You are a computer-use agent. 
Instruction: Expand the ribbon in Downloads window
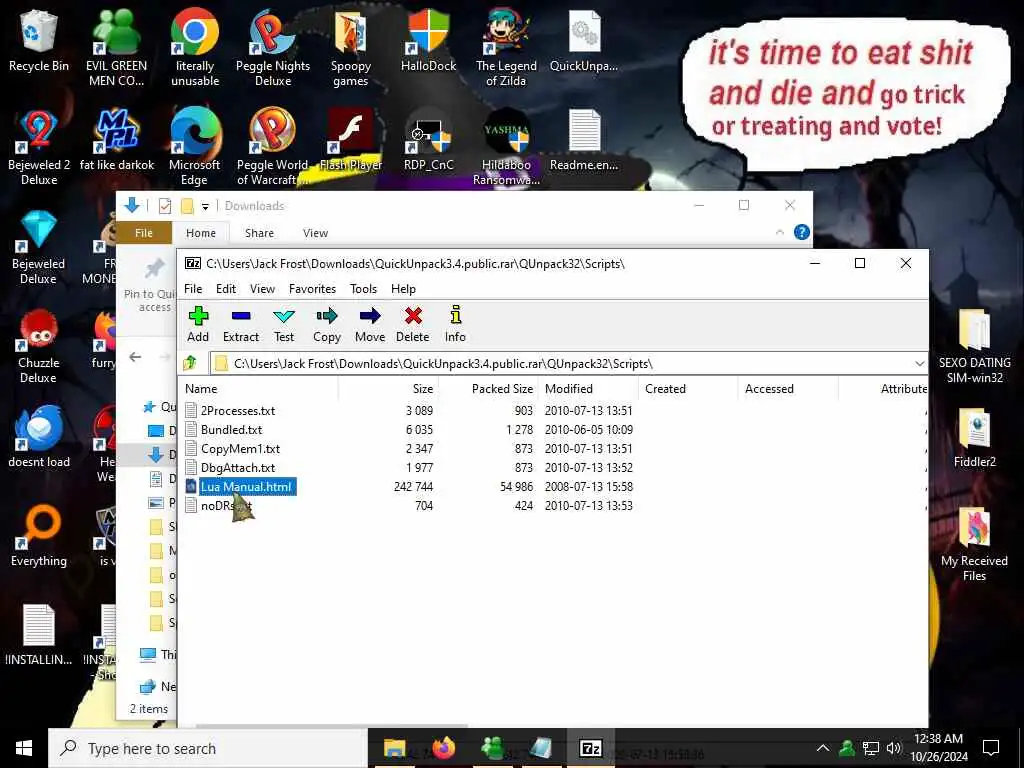(x=779, y=232)
